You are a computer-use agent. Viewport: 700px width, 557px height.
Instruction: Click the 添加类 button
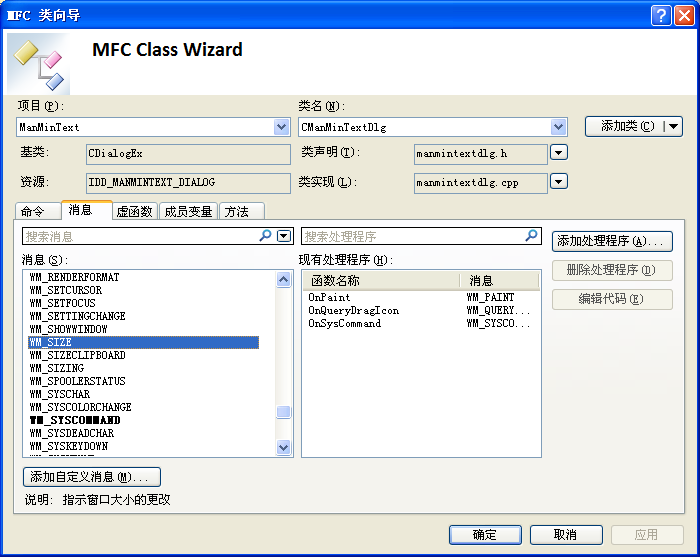pos(625,126)
